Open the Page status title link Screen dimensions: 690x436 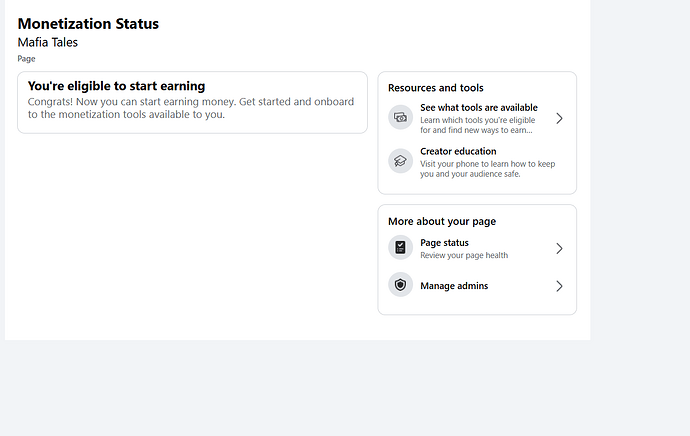tap(444, 243)
